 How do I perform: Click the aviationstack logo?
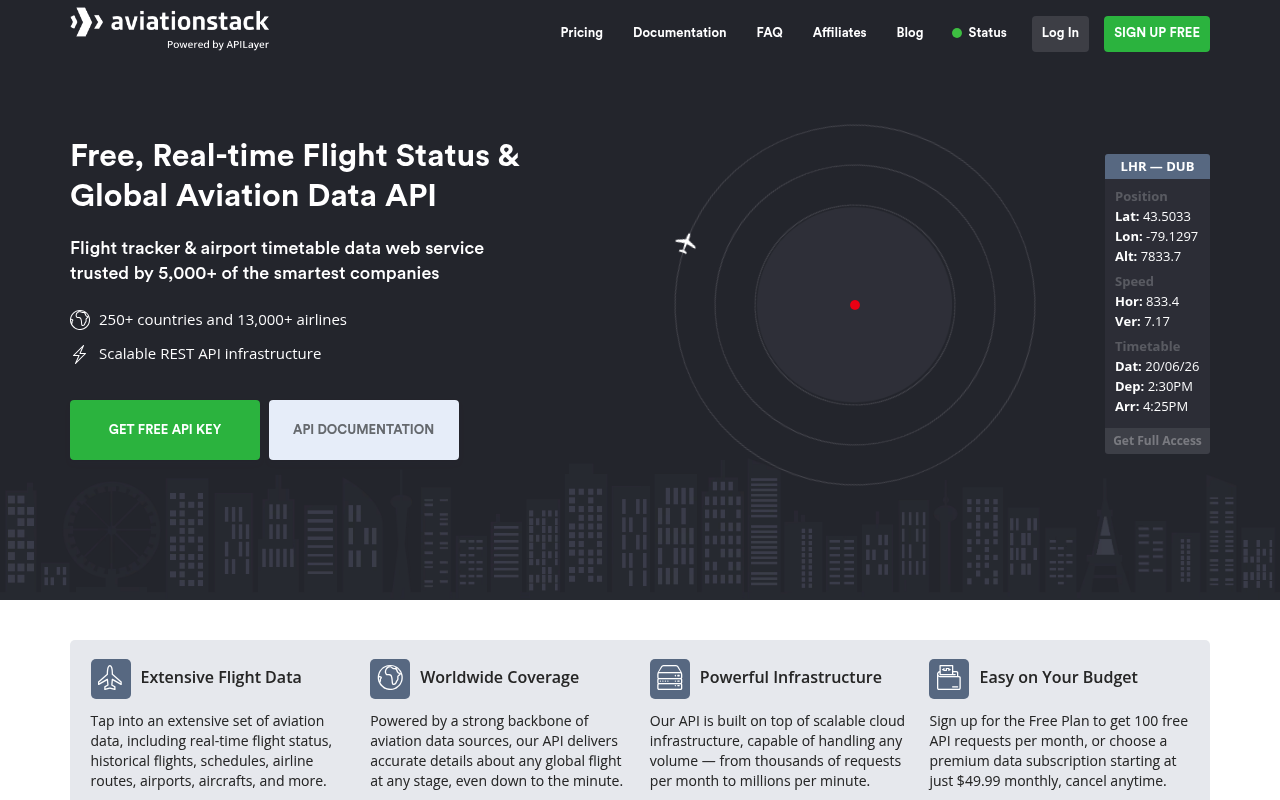coord(170,28)
